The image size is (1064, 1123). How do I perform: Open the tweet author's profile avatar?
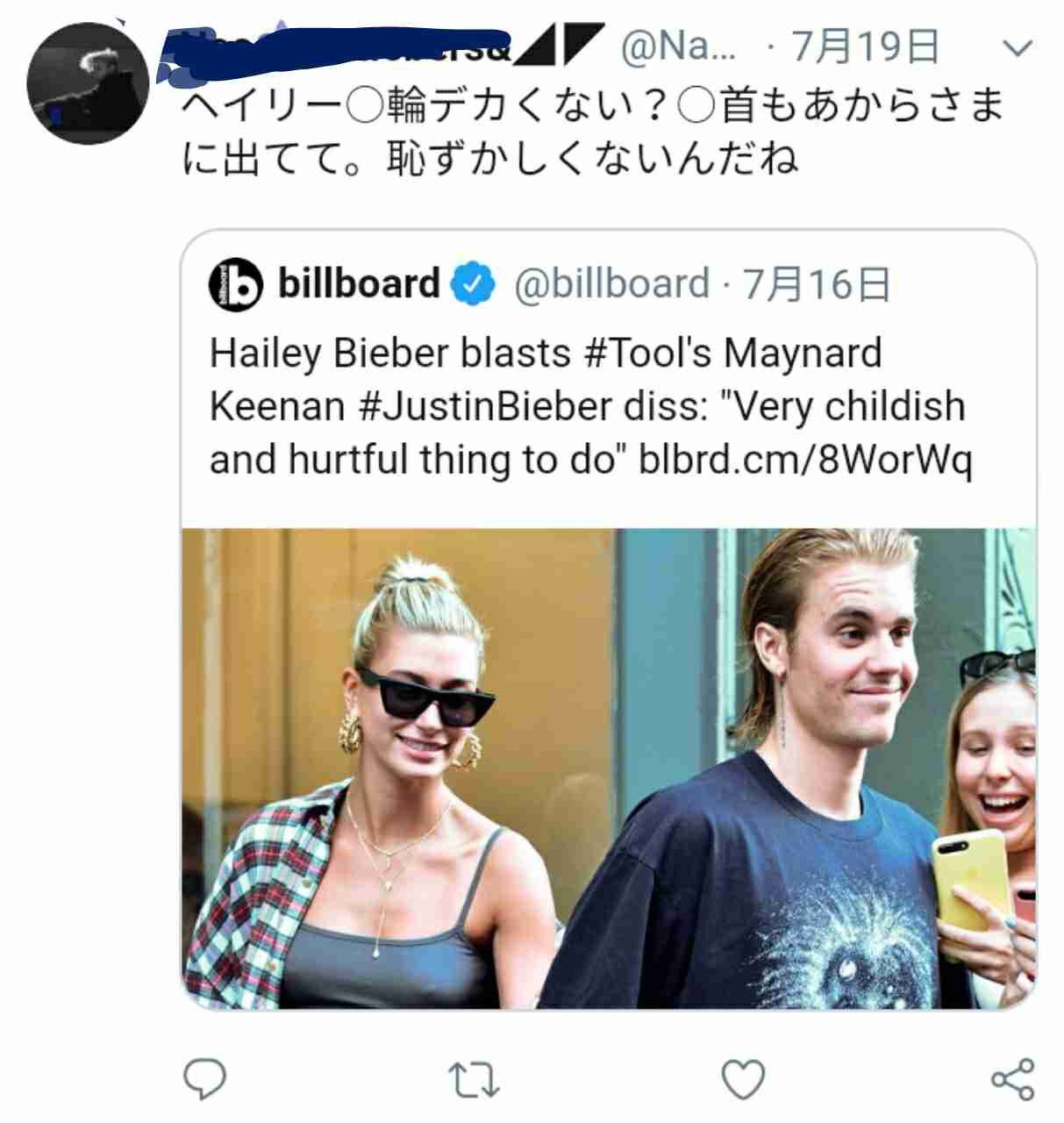tap(88, 83)
